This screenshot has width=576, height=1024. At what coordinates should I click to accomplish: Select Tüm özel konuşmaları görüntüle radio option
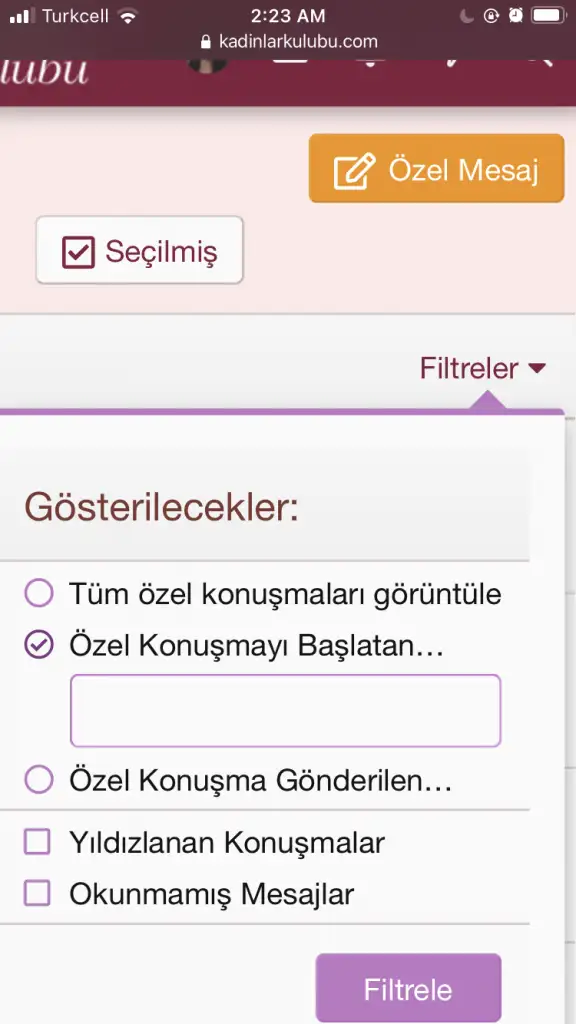tap(39, 594)
